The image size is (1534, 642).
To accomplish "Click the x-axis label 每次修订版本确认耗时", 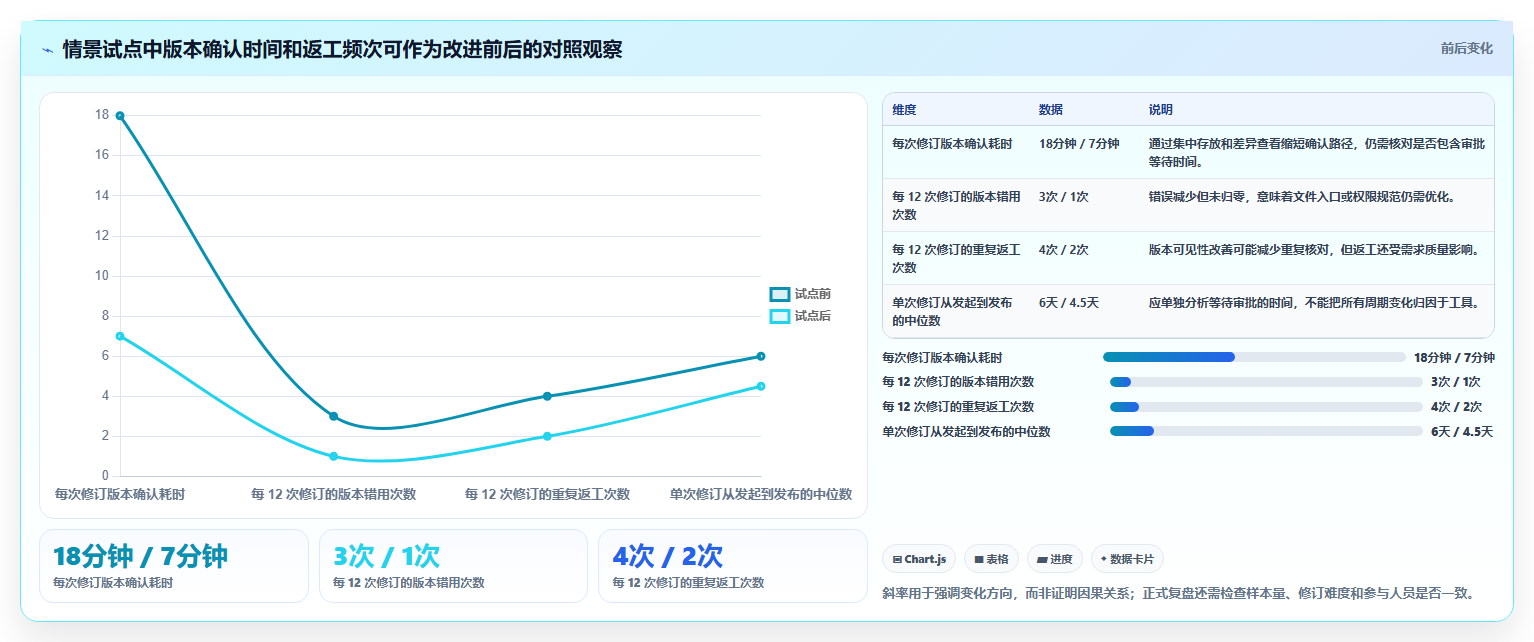I will click(120, 494).
